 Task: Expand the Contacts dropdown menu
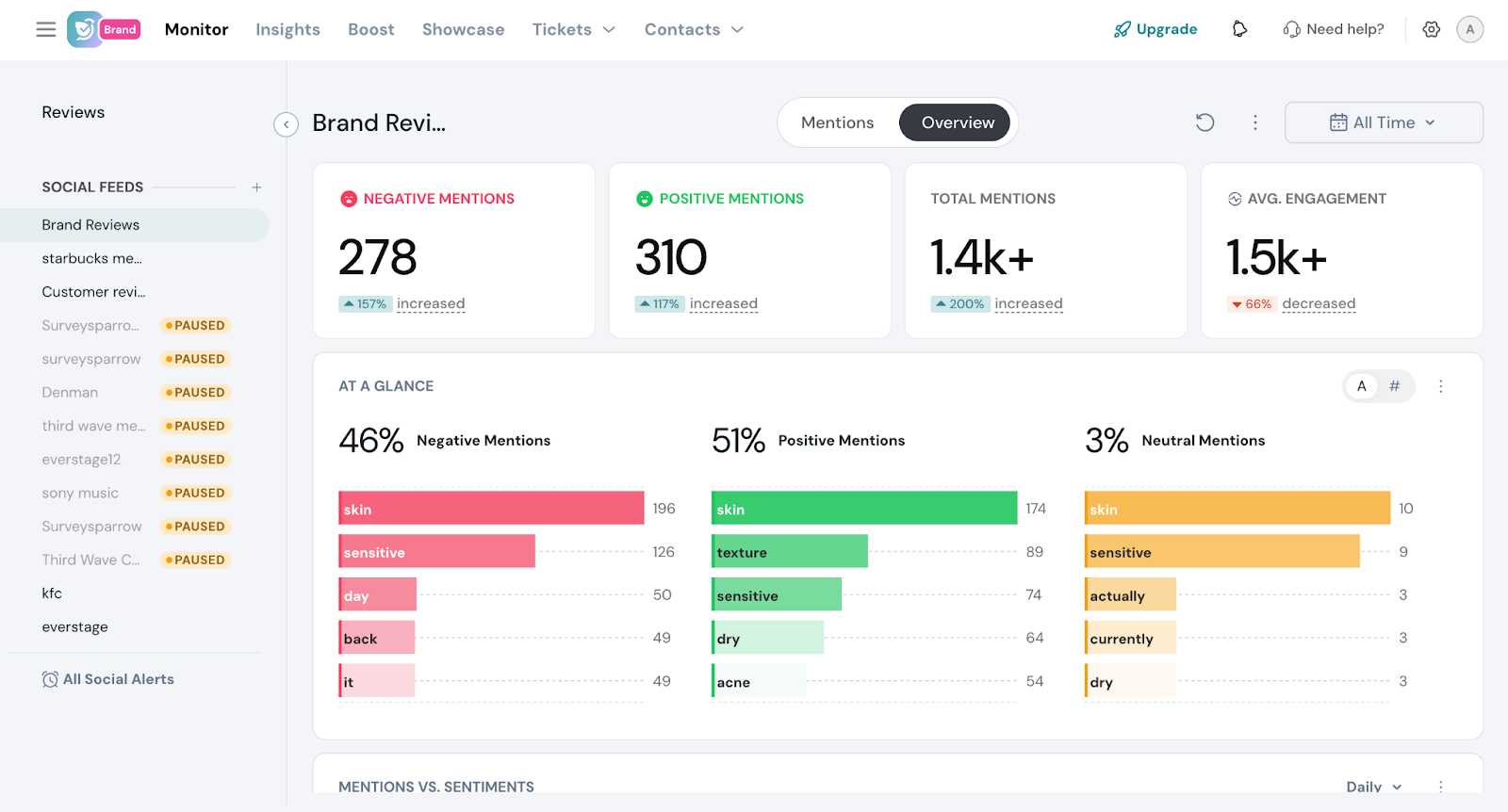694,29
